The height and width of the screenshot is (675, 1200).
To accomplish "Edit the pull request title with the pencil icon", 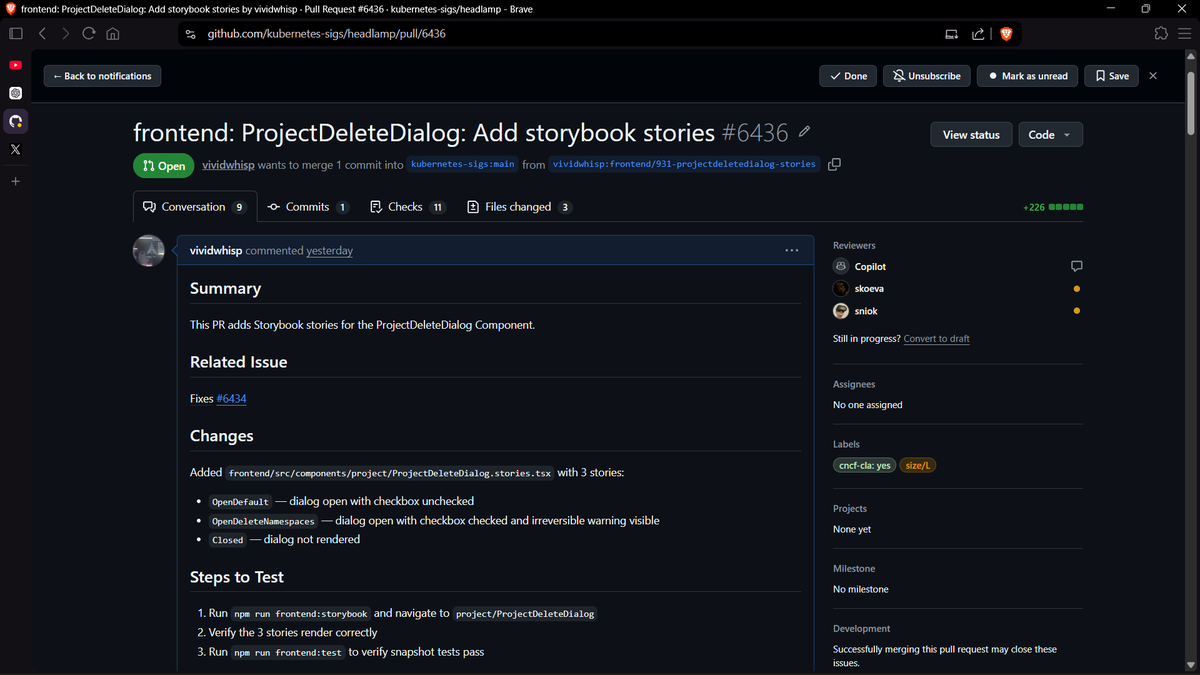I will point(804,132).
